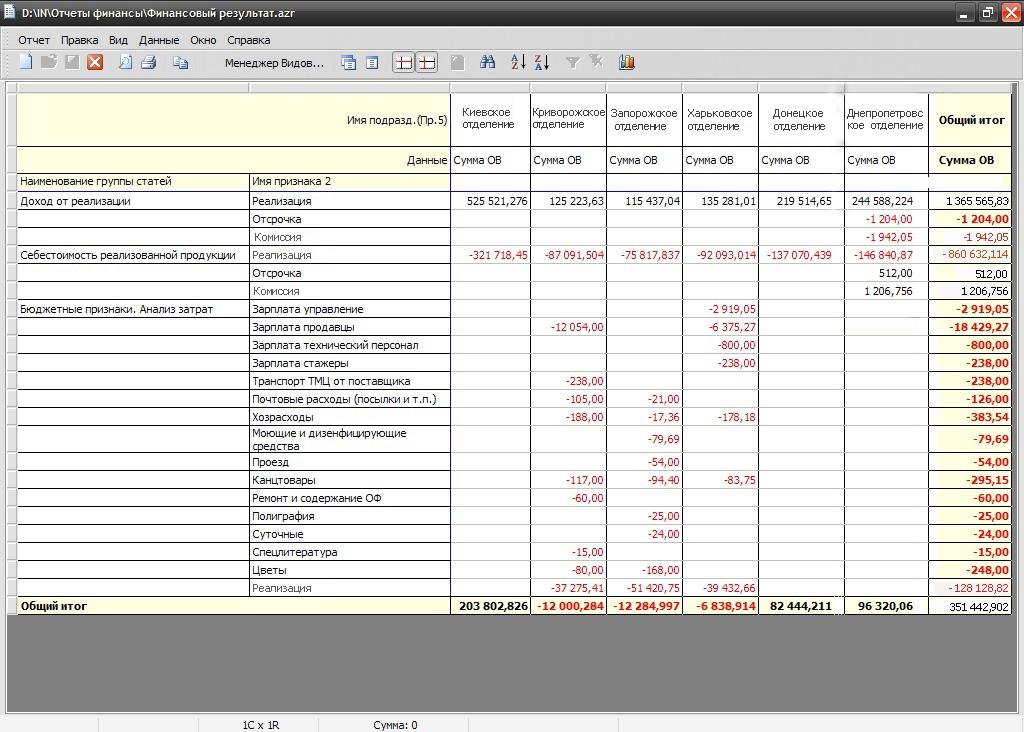Click the open folder toolbar icon

click(x=49, y=62)
